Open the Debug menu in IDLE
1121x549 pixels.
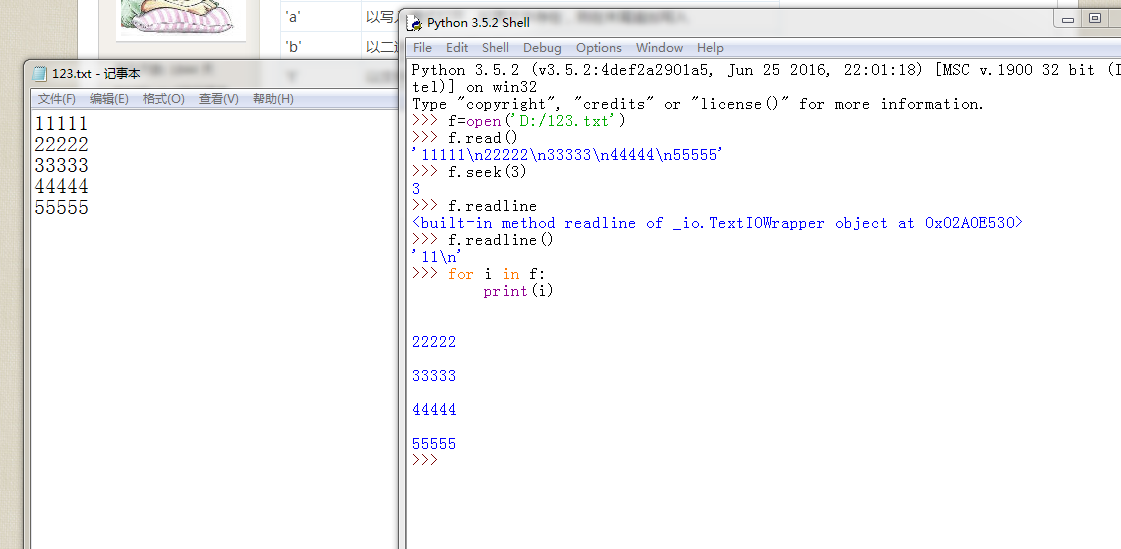(542, 48)
